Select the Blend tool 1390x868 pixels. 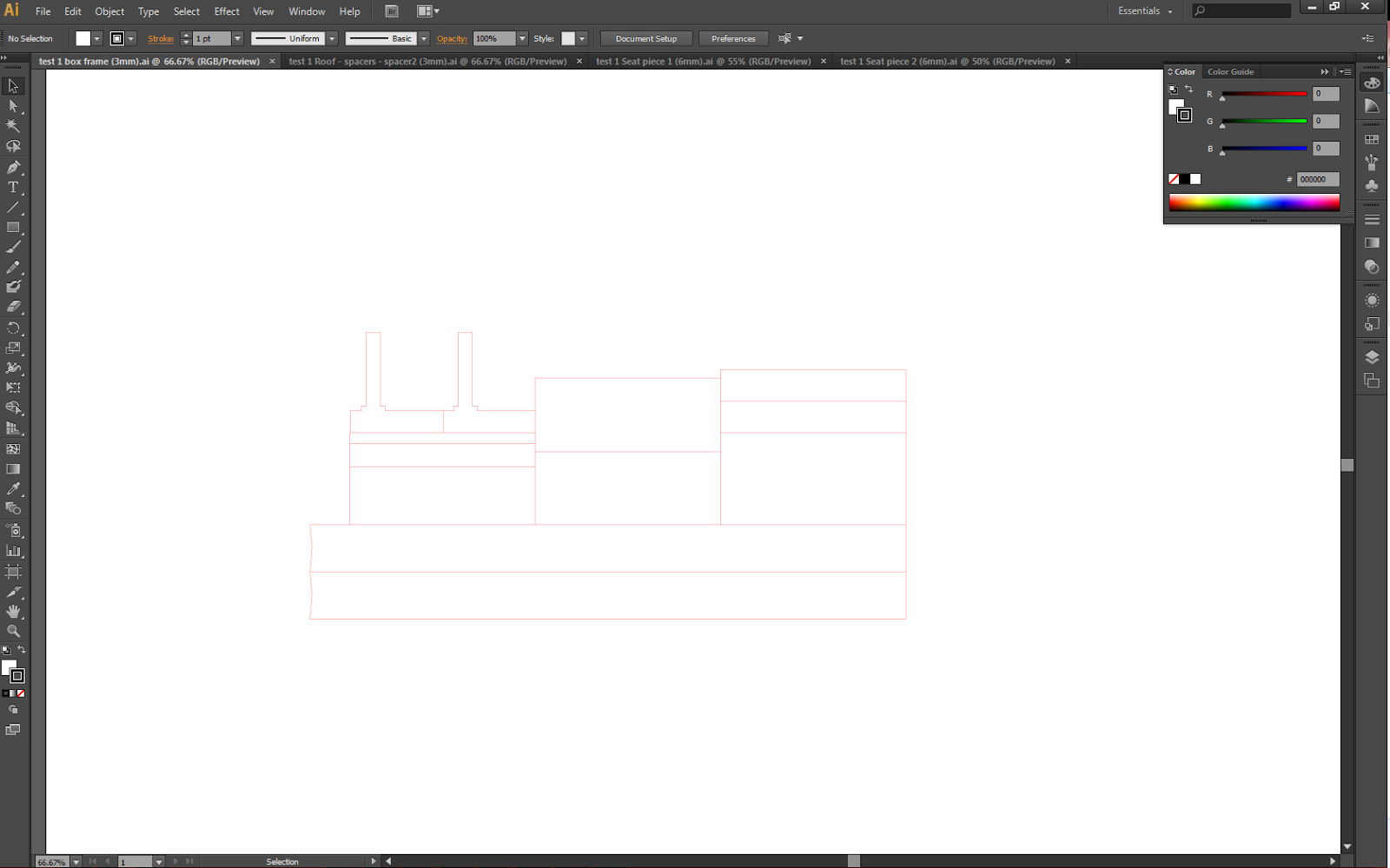click(x=13, y=508)
